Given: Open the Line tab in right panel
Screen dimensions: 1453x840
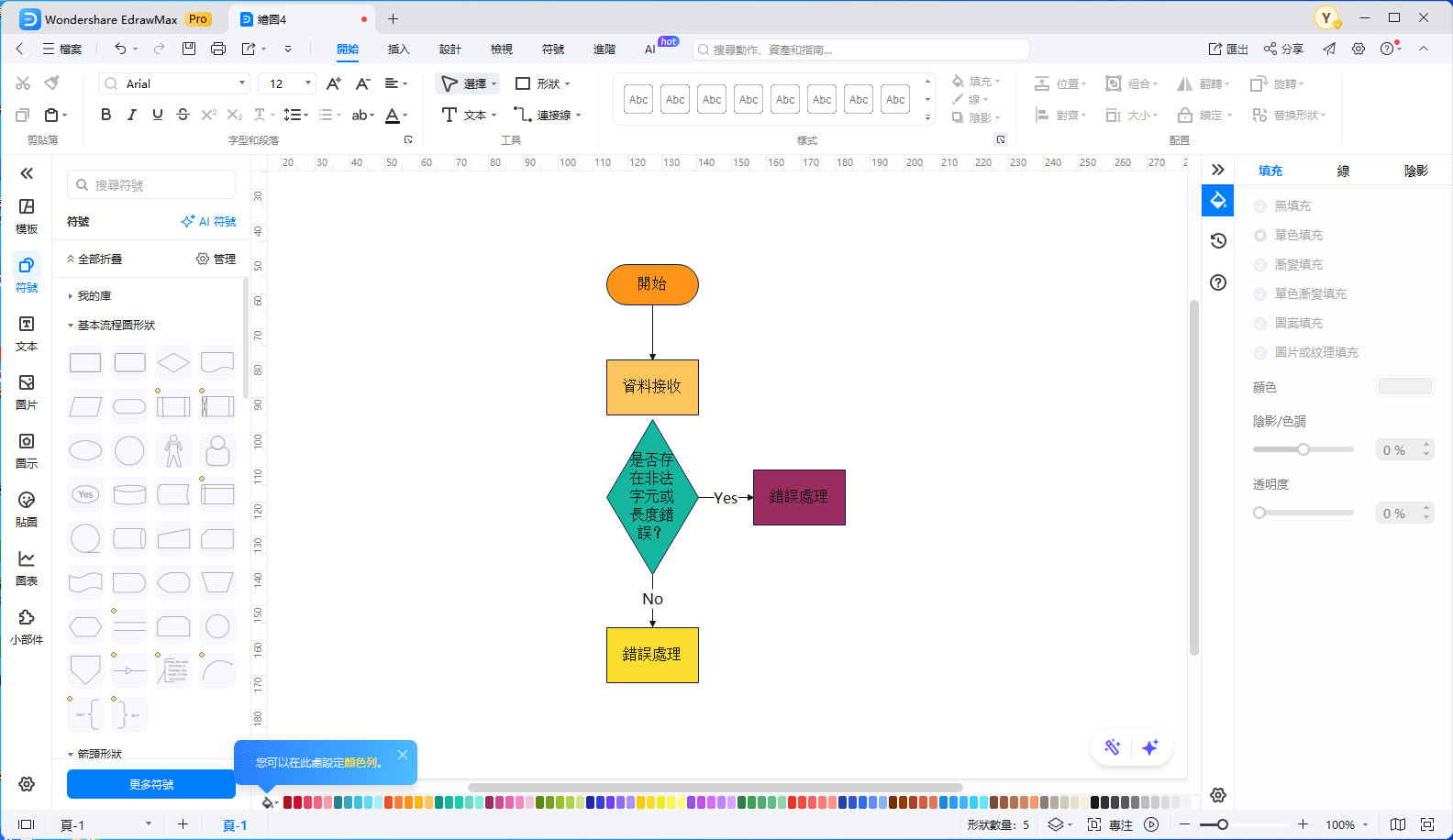Looking at the screenshot, I should [x=1343, y=171].
